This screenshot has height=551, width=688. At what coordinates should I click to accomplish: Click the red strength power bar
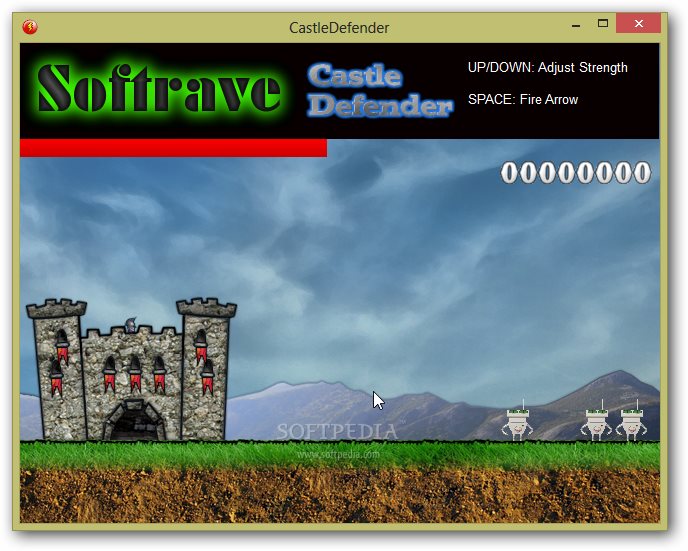pyautogui.click(x=173, y=148)
